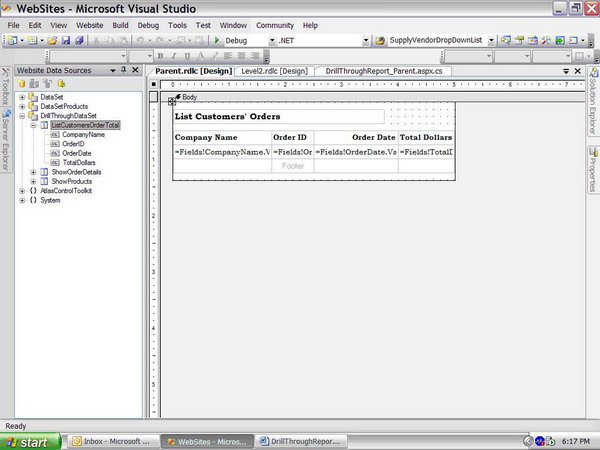
Task: Save the current file with floppy icon
Action: (66, 40)
